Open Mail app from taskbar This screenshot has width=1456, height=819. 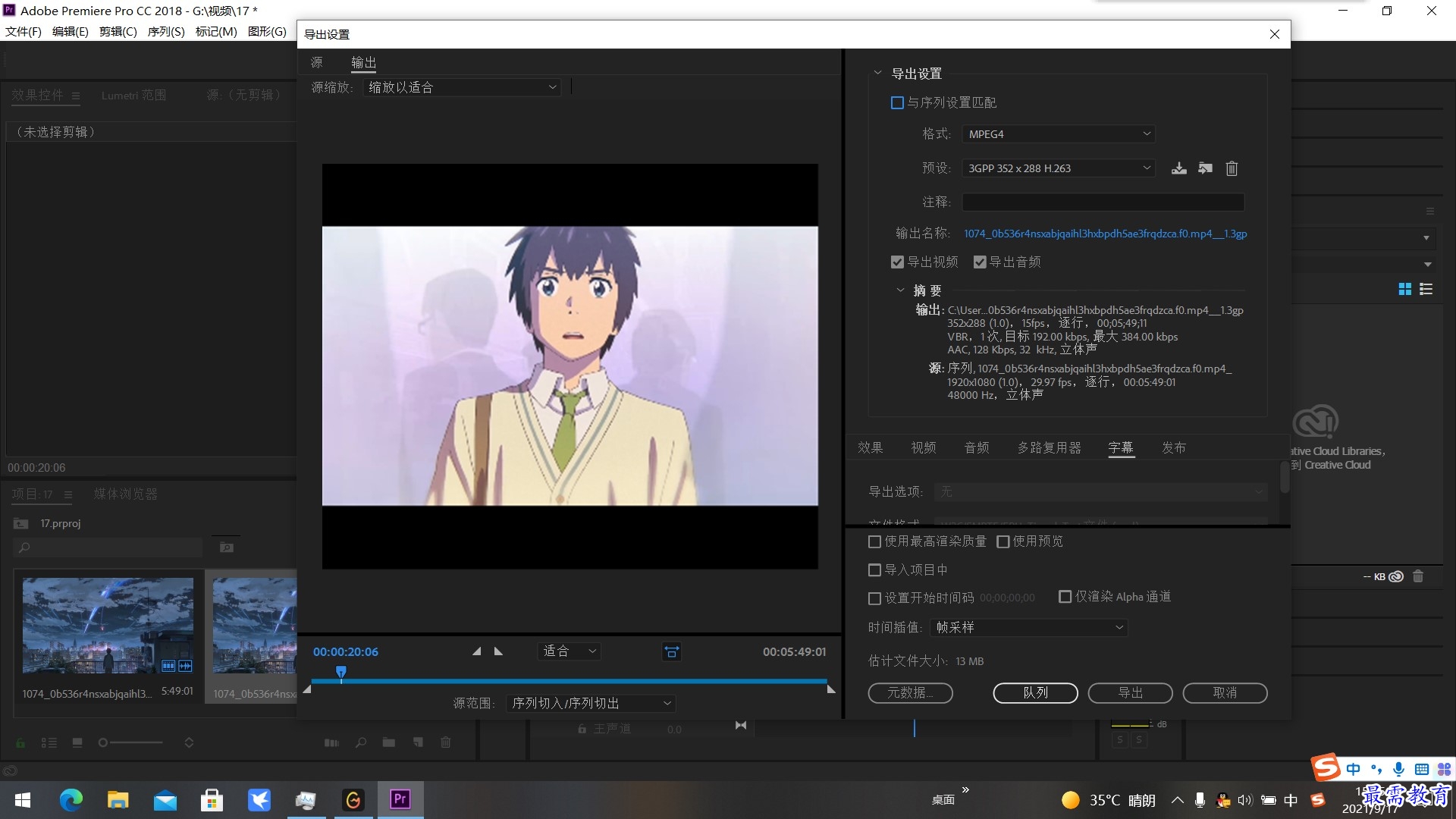(165, 799)
